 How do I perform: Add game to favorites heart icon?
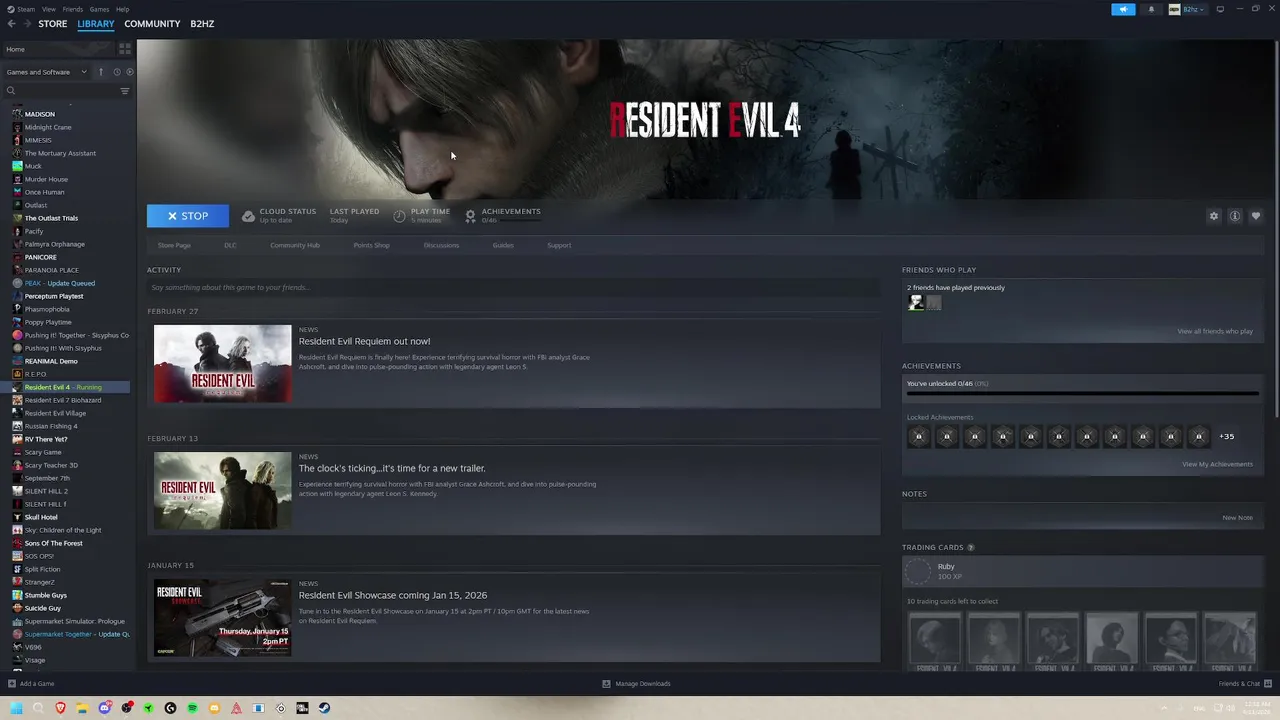1256,216
